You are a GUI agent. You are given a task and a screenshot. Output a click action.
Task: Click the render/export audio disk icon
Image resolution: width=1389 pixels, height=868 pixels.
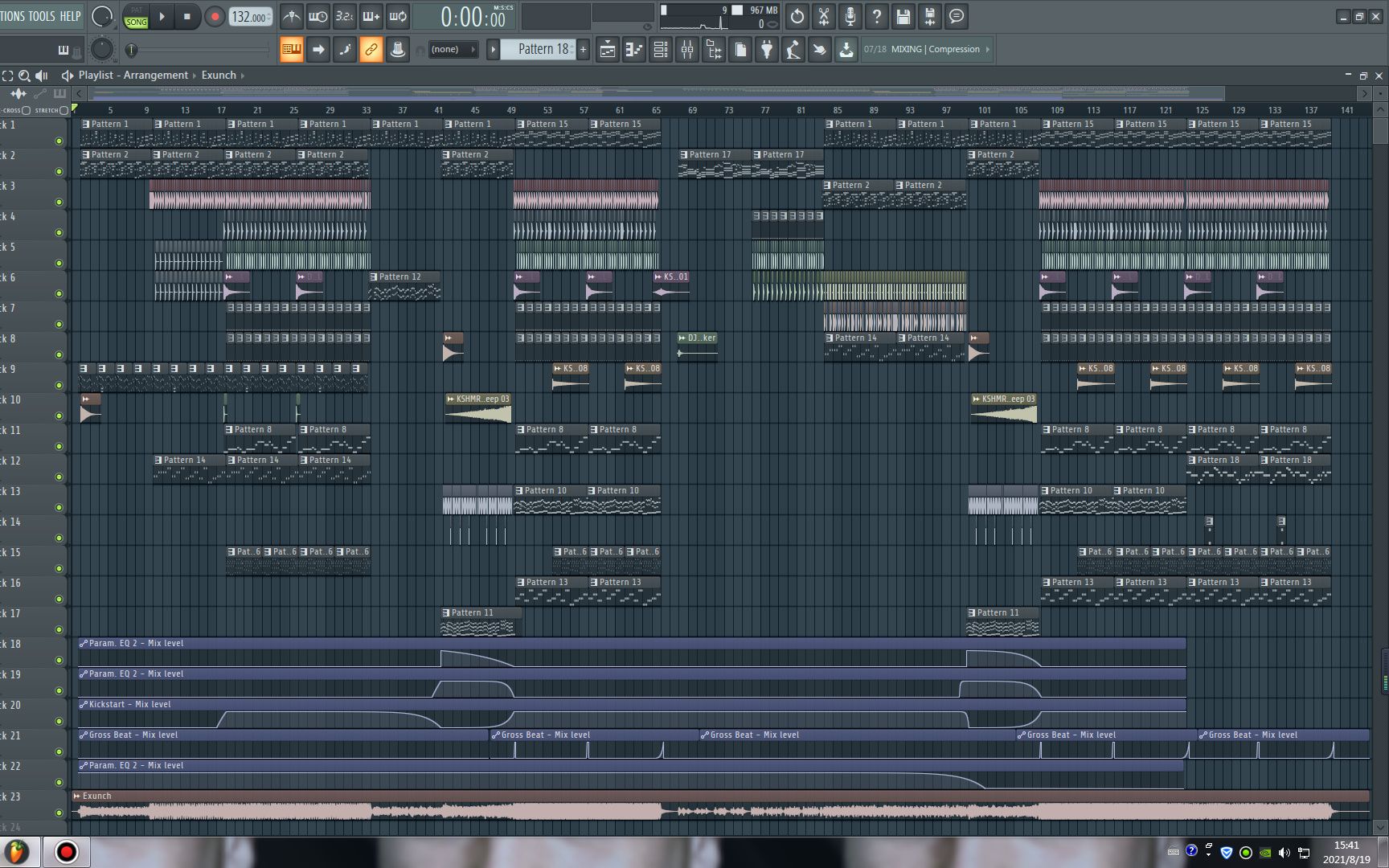tap(929, 16)
